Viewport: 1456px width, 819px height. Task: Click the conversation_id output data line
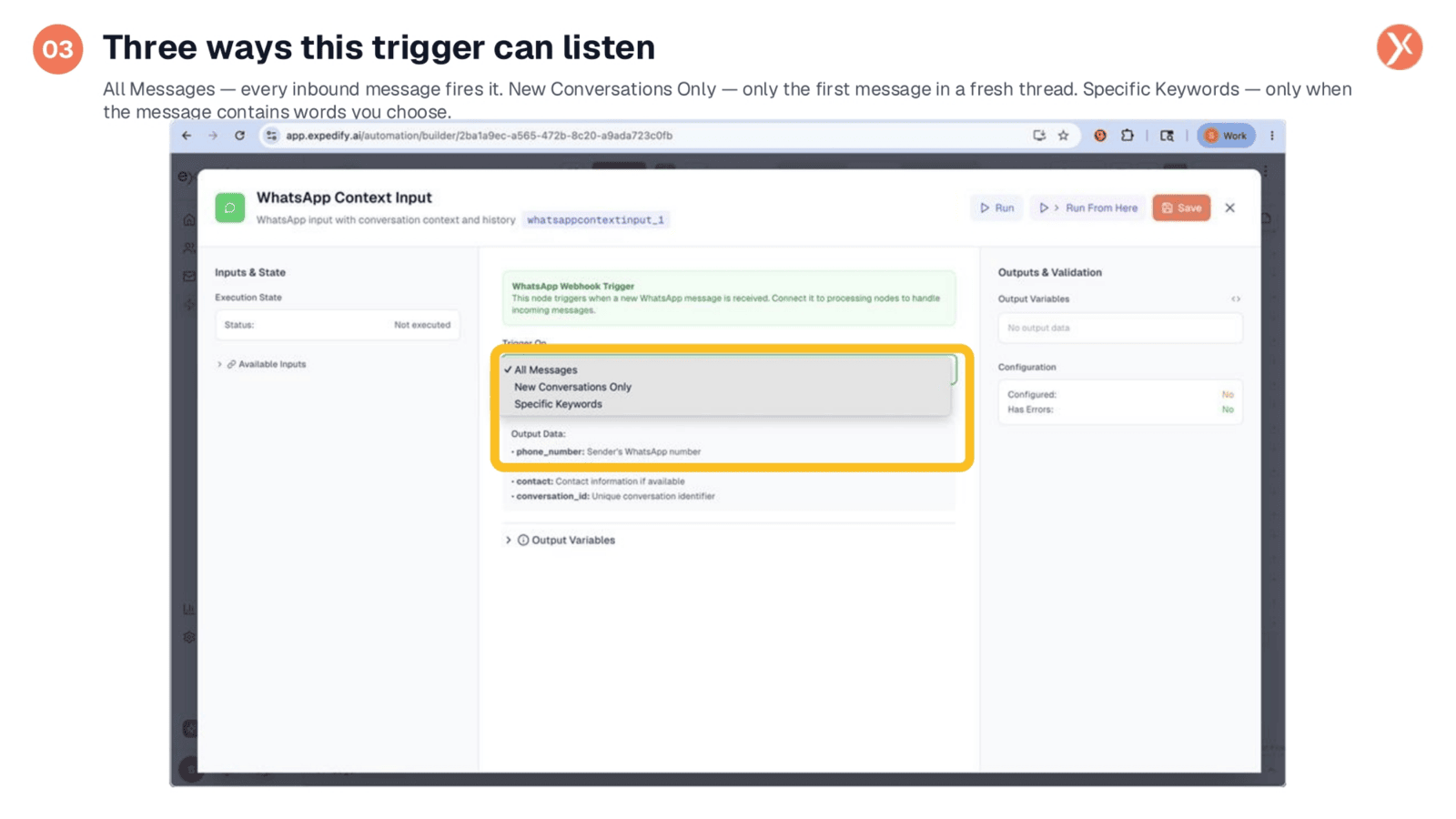pos(613,496)
